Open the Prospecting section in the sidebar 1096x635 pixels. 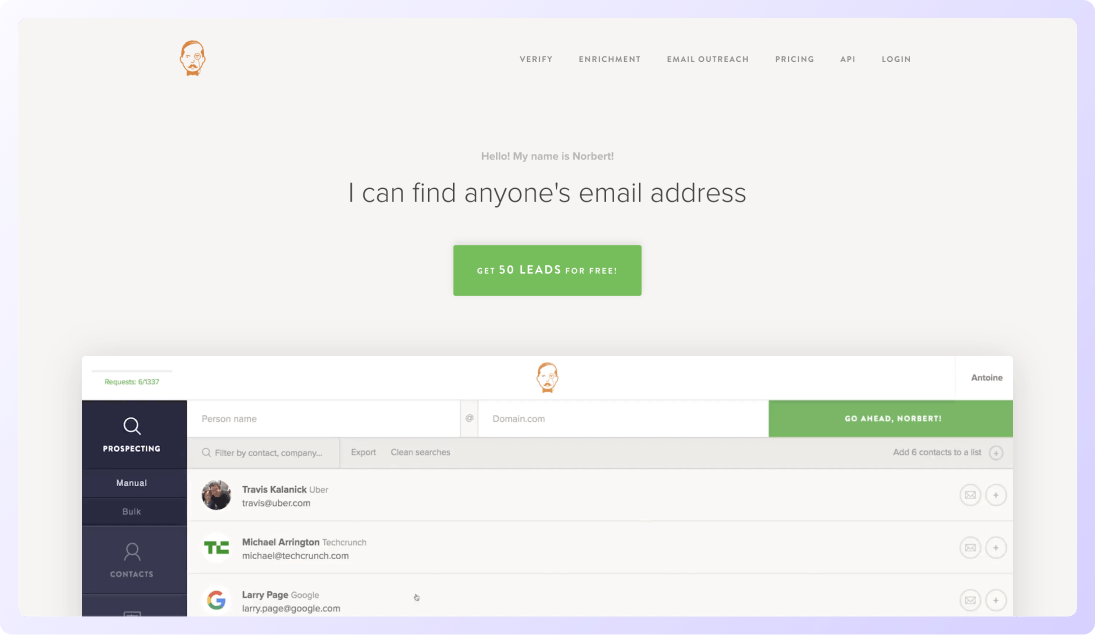click(x=132, y=435)
